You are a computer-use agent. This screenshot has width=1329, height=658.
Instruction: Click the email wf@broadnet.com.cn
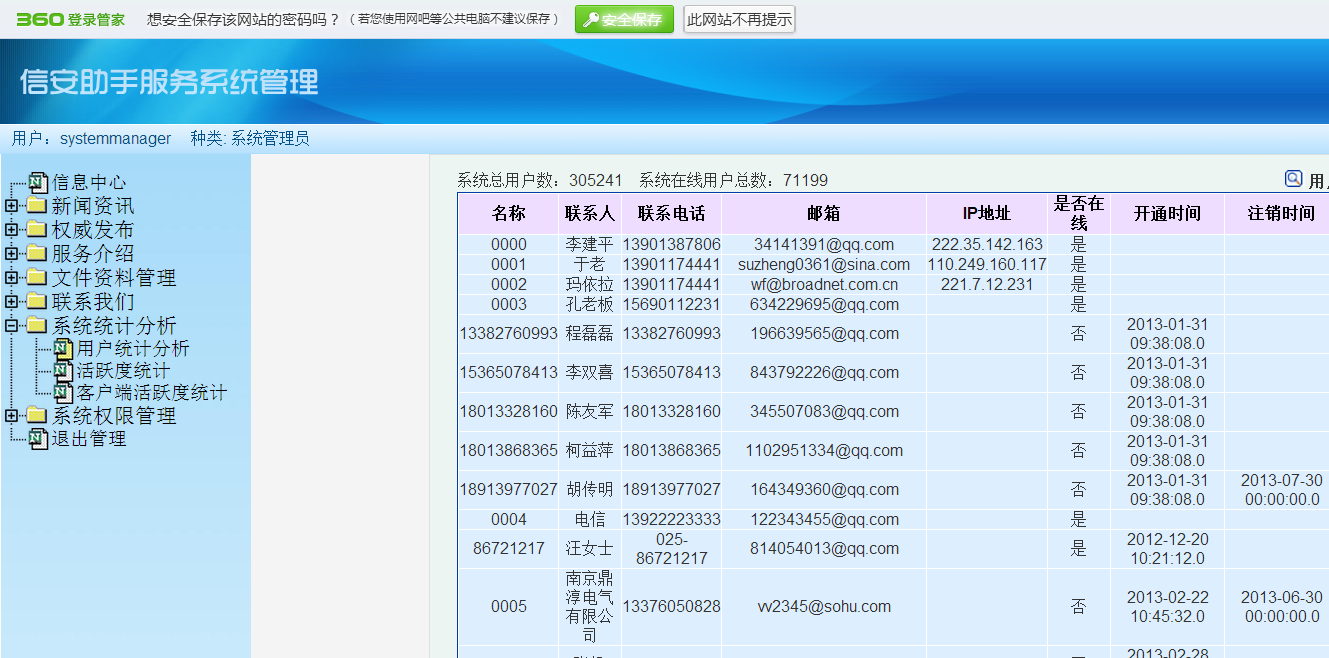click(x=824, y=285)
